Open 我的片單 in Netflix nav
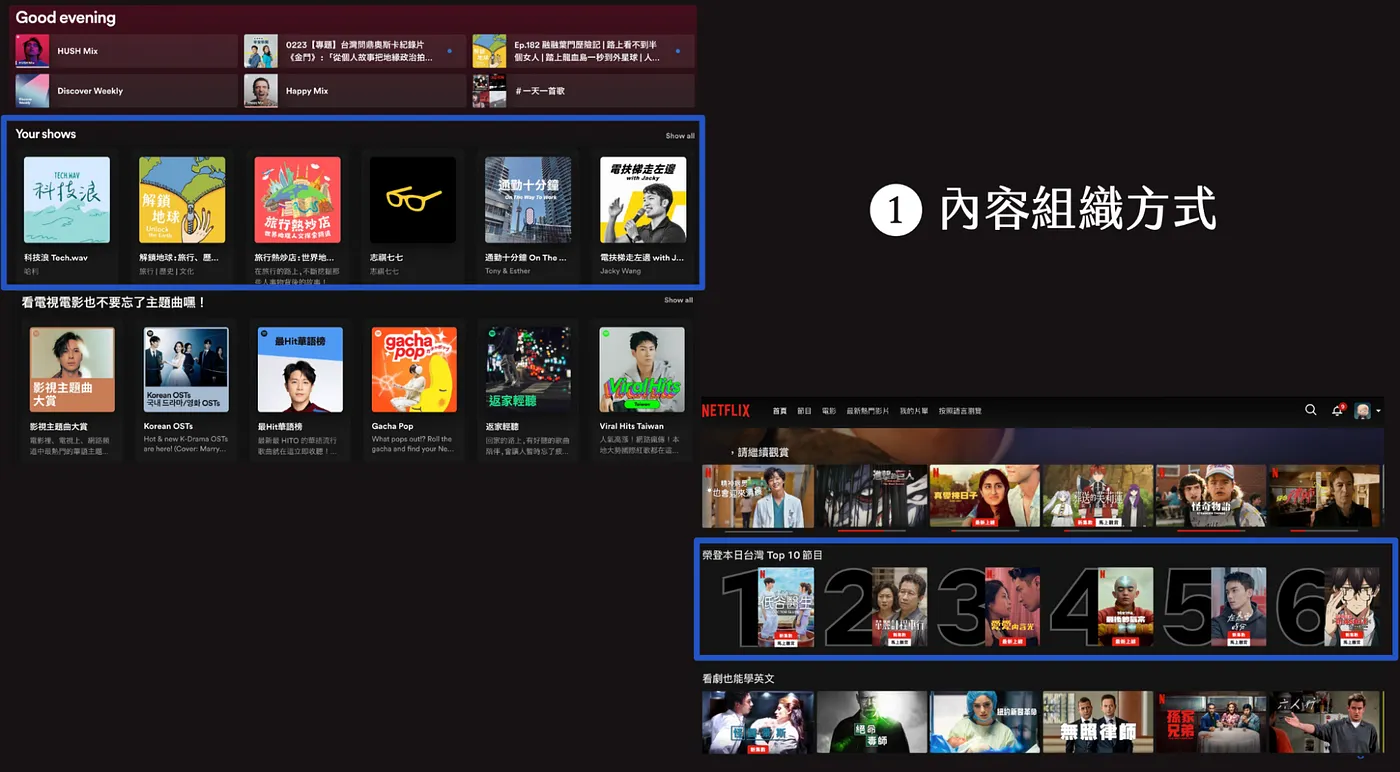The width and height of the screenshot is (1400, 772). [914, 411]
